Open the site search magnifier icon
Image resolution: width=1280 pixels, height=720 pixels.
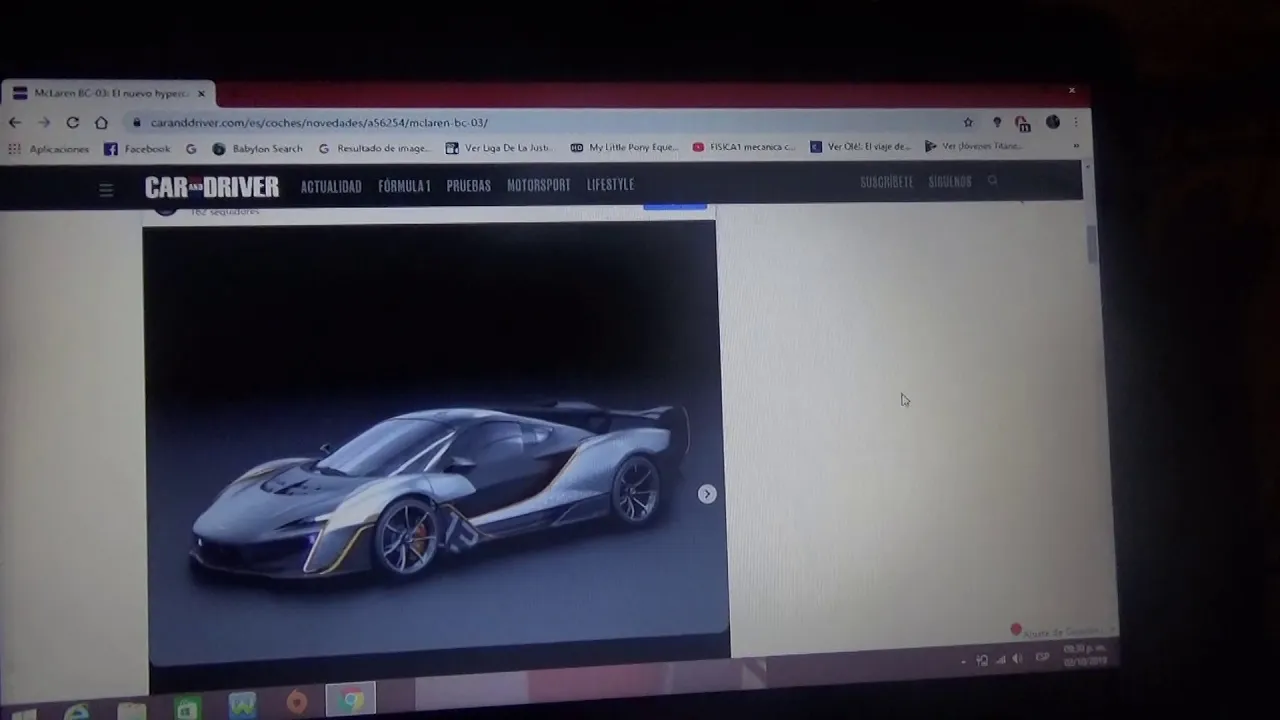(993, 181)
